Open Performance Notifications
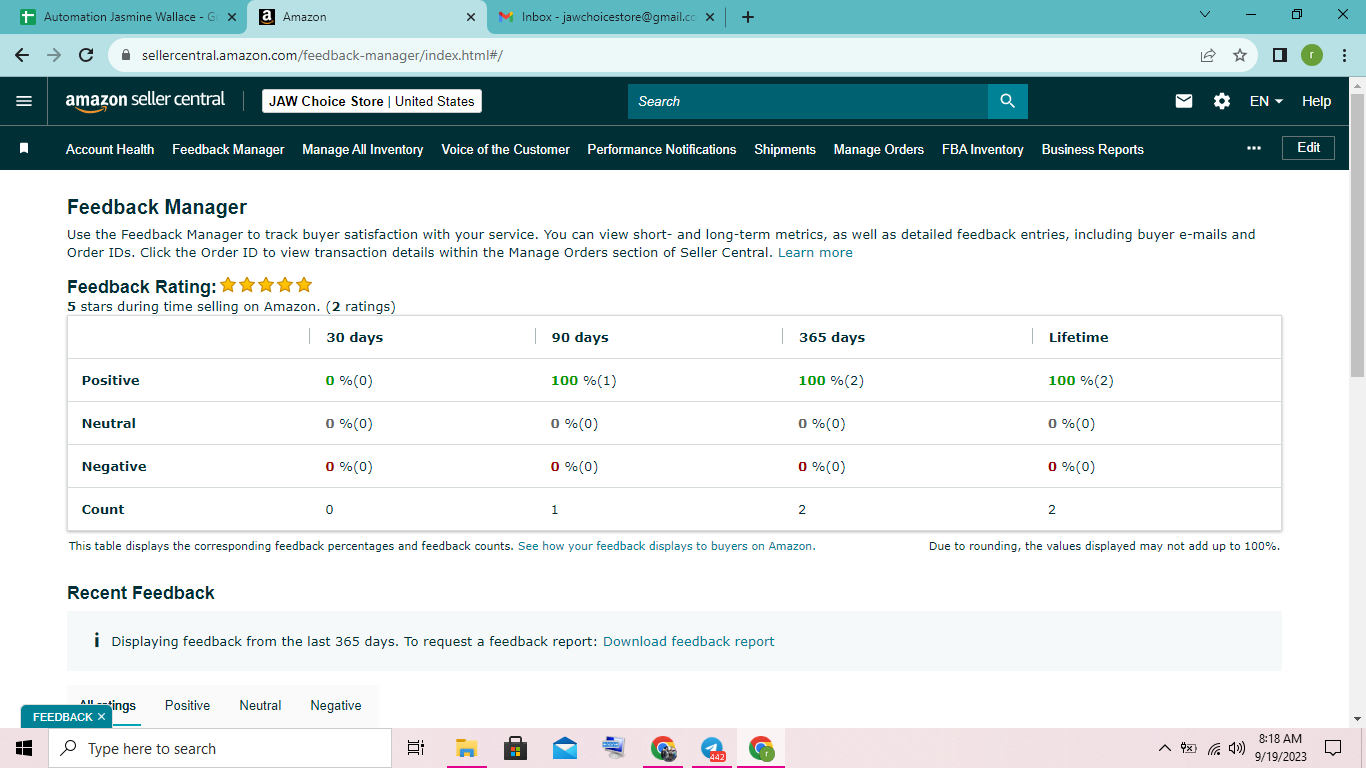Image resolution: width=1366 pixels, height=768 pixels. 662,149
